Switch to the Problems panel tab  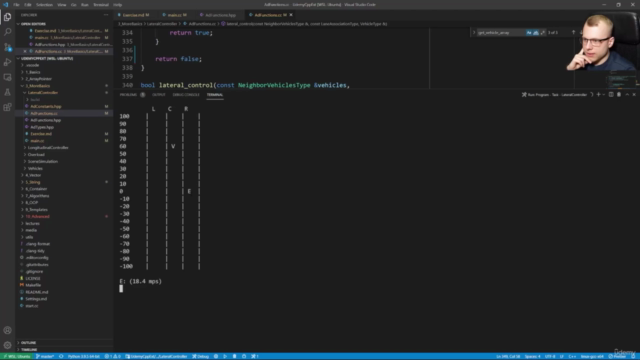coord(128,95)
